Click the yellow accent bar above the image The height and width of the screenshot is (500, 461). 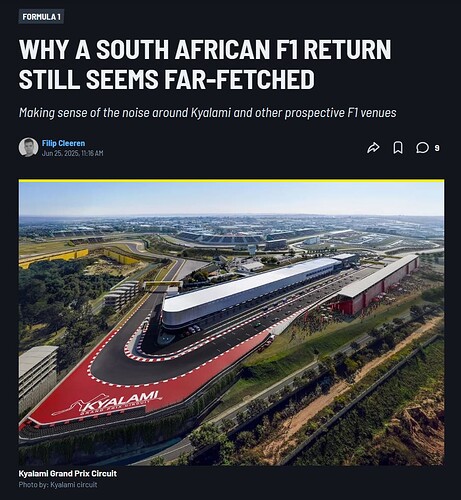point(231,181)
